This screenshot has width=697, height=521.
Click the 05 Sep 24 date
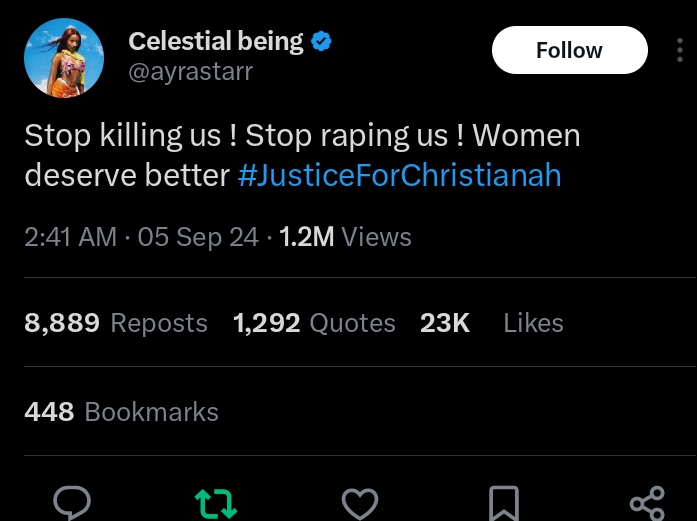198,237
